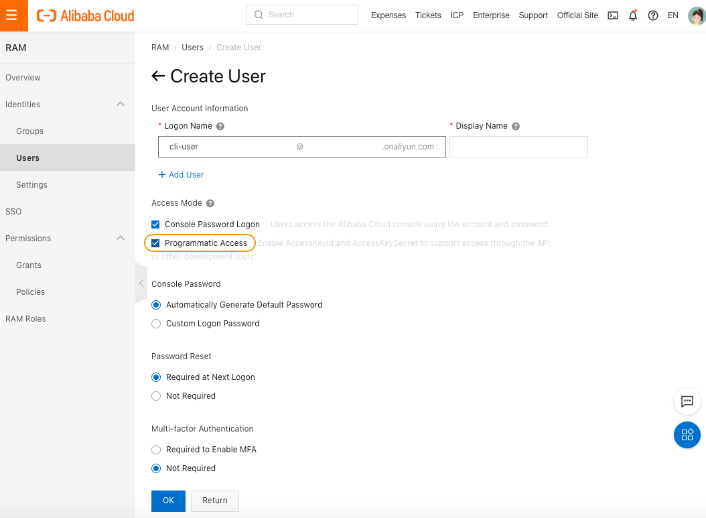The height and width of the screenshot is (518, 706).
Task: Collapse the Identities section in sidebar
Action: pos(121,104)
